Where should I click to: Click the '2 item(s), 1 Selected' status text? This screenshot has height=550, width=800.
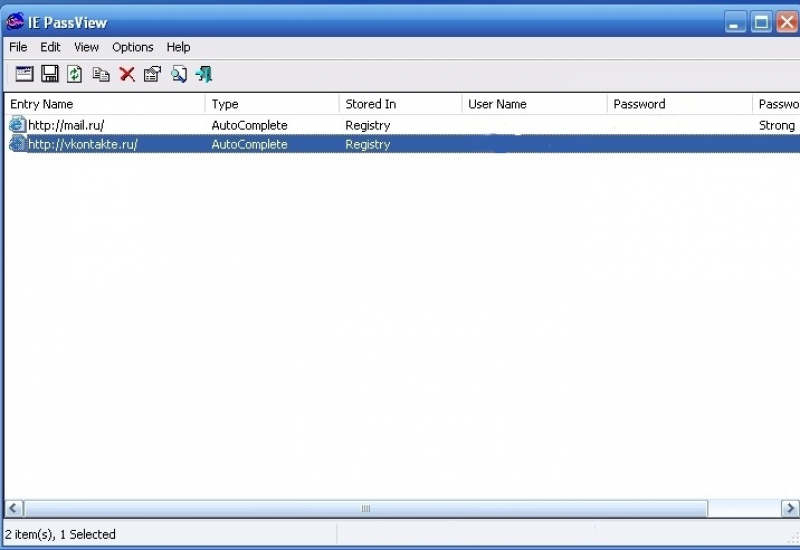[60, 534]
